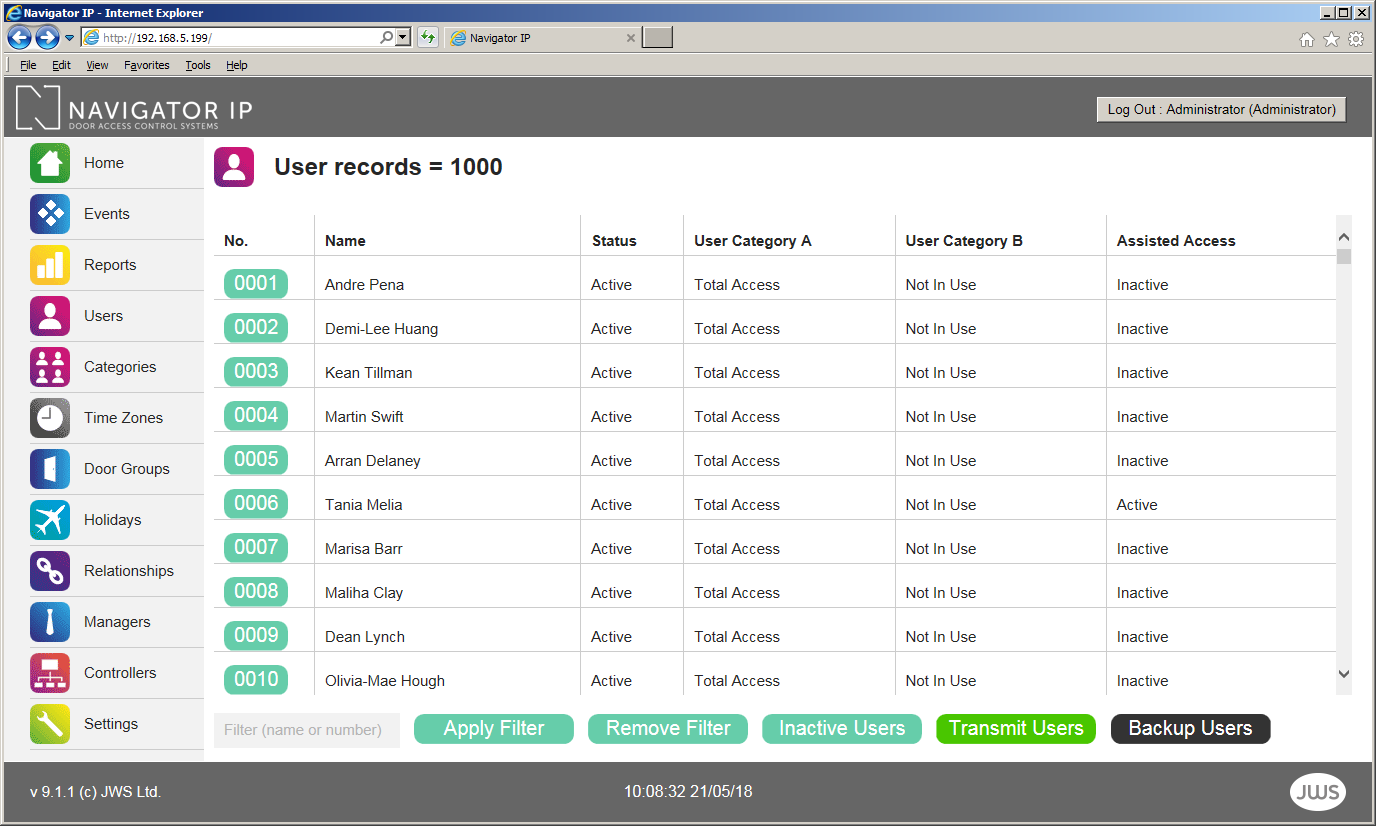Click scrollbar up arrow of user list
The height and width of the screenshot is (826, 1376).
[1344, 238]
